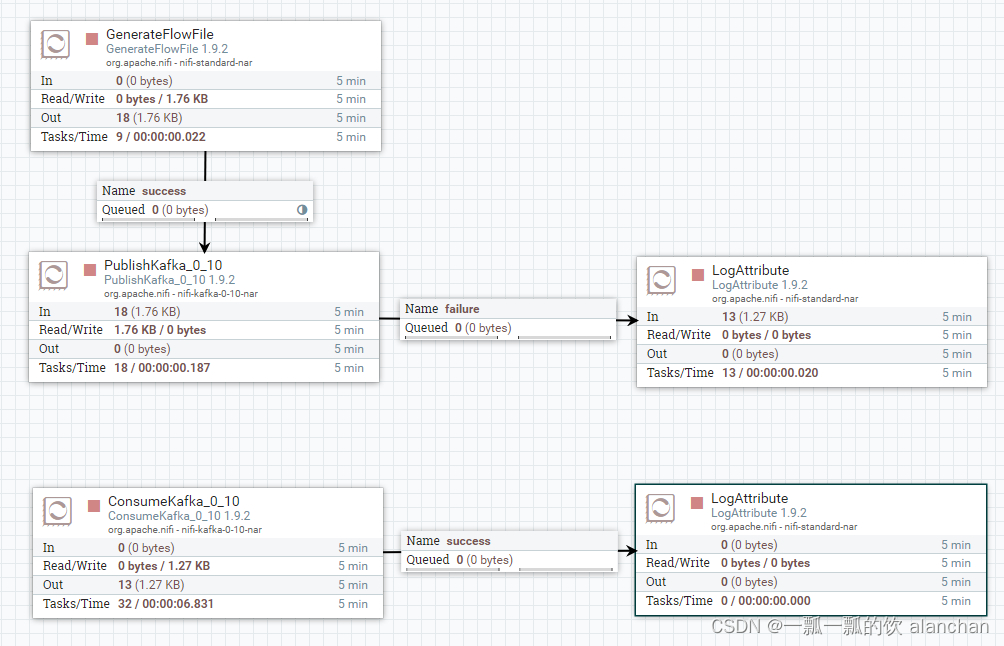This screenshot has width=1004, height=646.
Task: Click the success connection name below GenerateFlowFile
Action: point(164,191)
